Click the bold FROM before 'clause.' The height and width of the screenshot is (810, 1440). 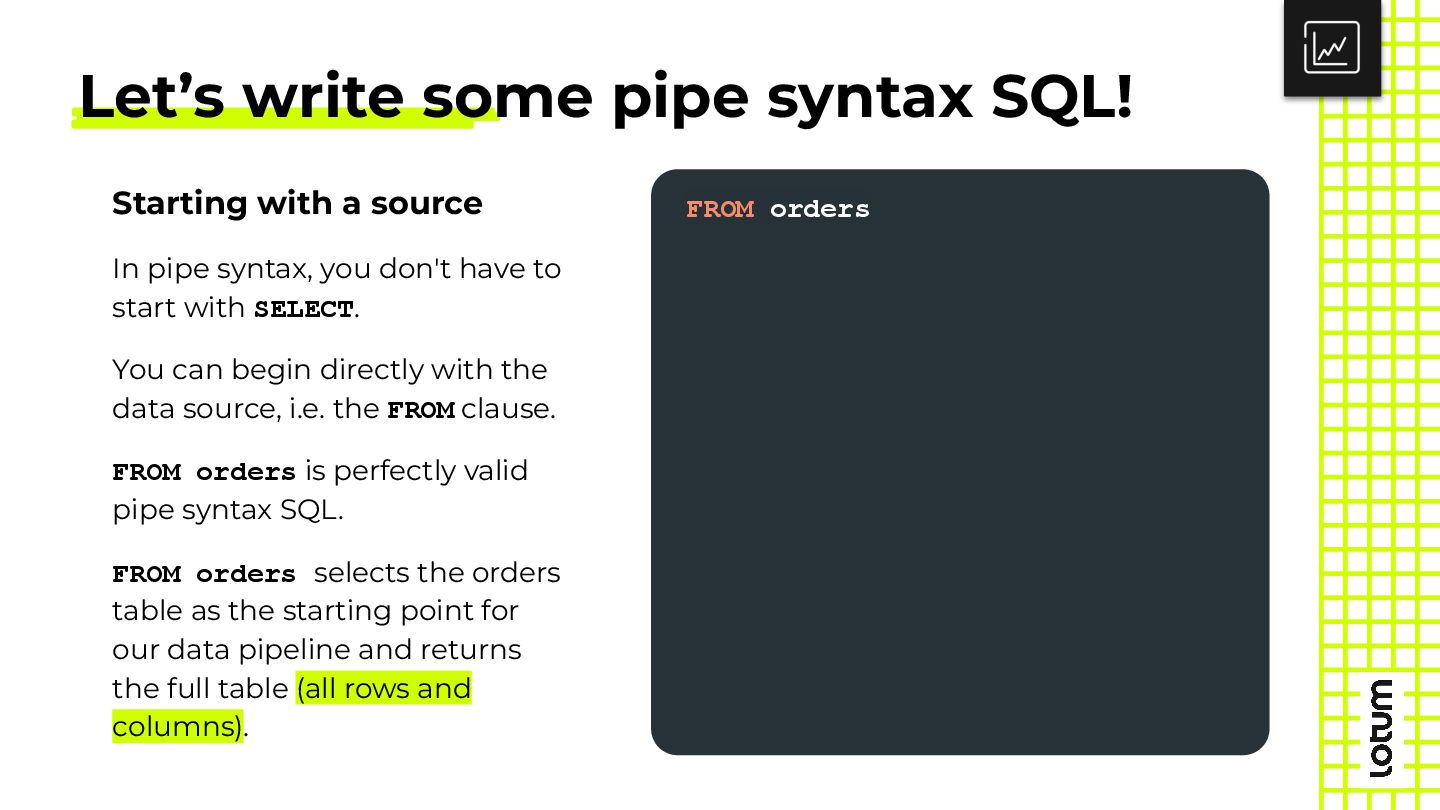[x=421, y=410]
